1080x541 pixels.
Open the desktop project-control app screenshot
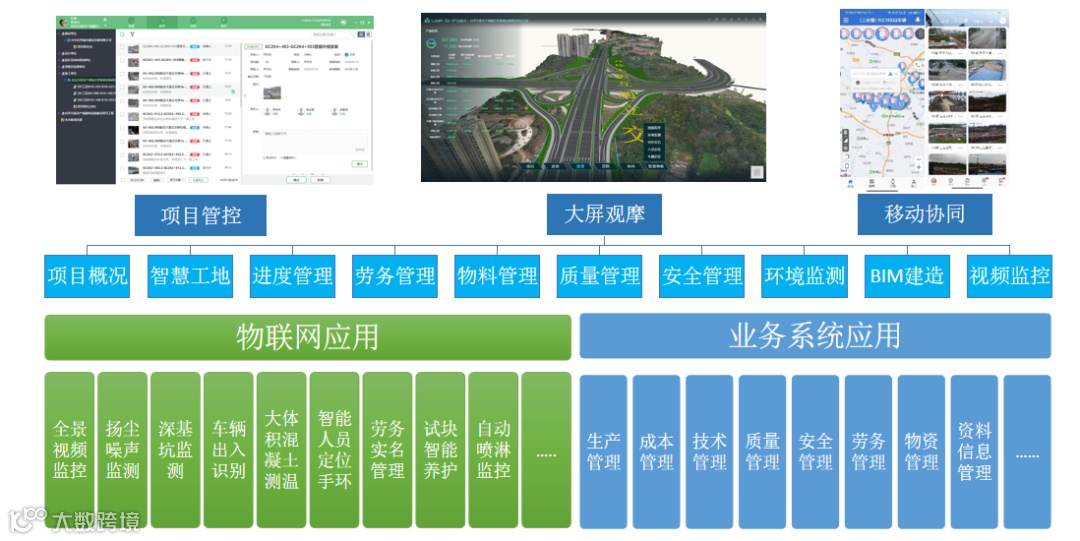point(215,100)
